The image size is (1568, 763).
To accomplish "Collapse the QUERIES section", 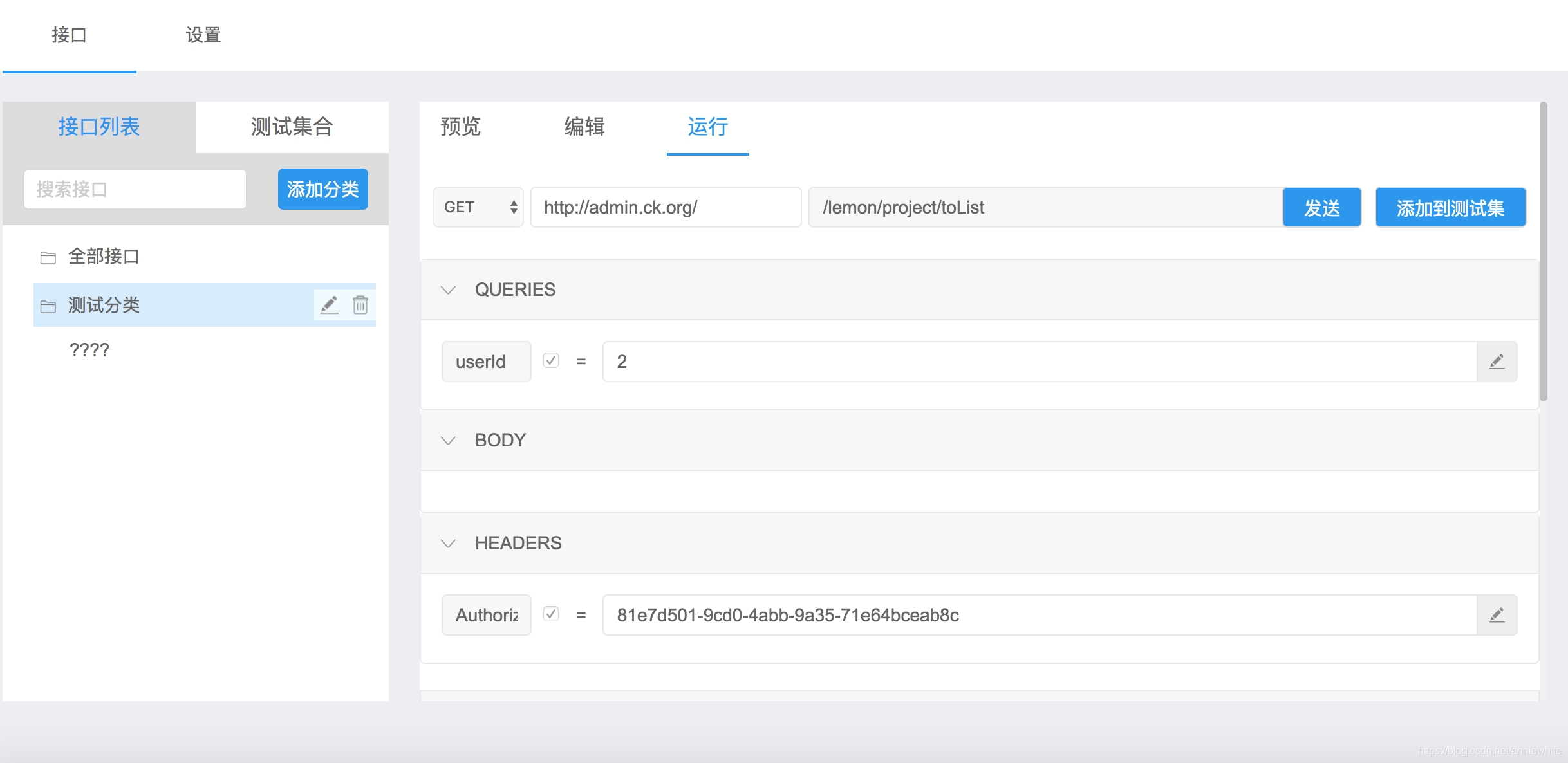I will pos(448,290).
